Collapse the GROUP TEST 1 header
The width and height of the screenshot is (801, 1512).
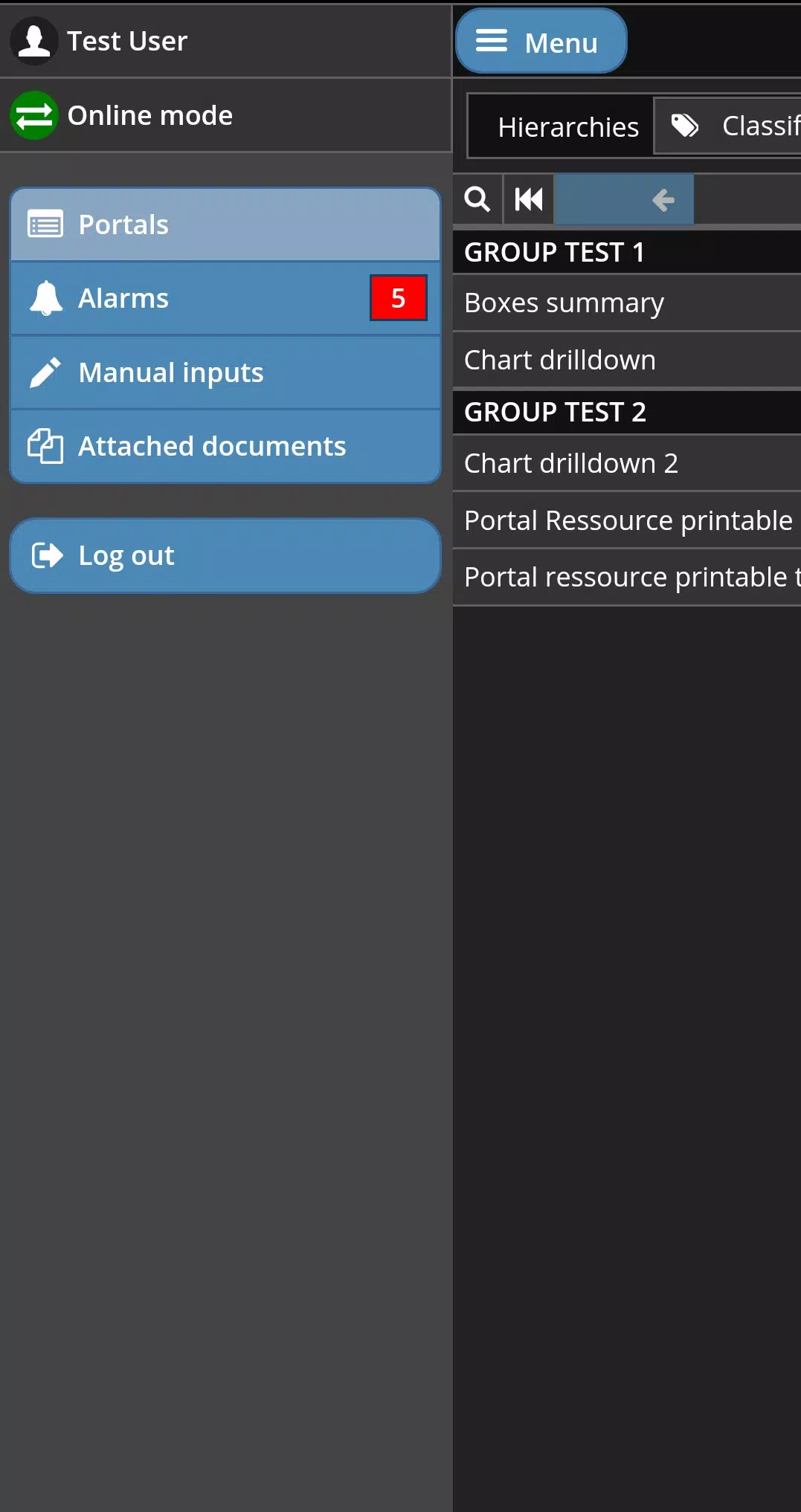627,252
